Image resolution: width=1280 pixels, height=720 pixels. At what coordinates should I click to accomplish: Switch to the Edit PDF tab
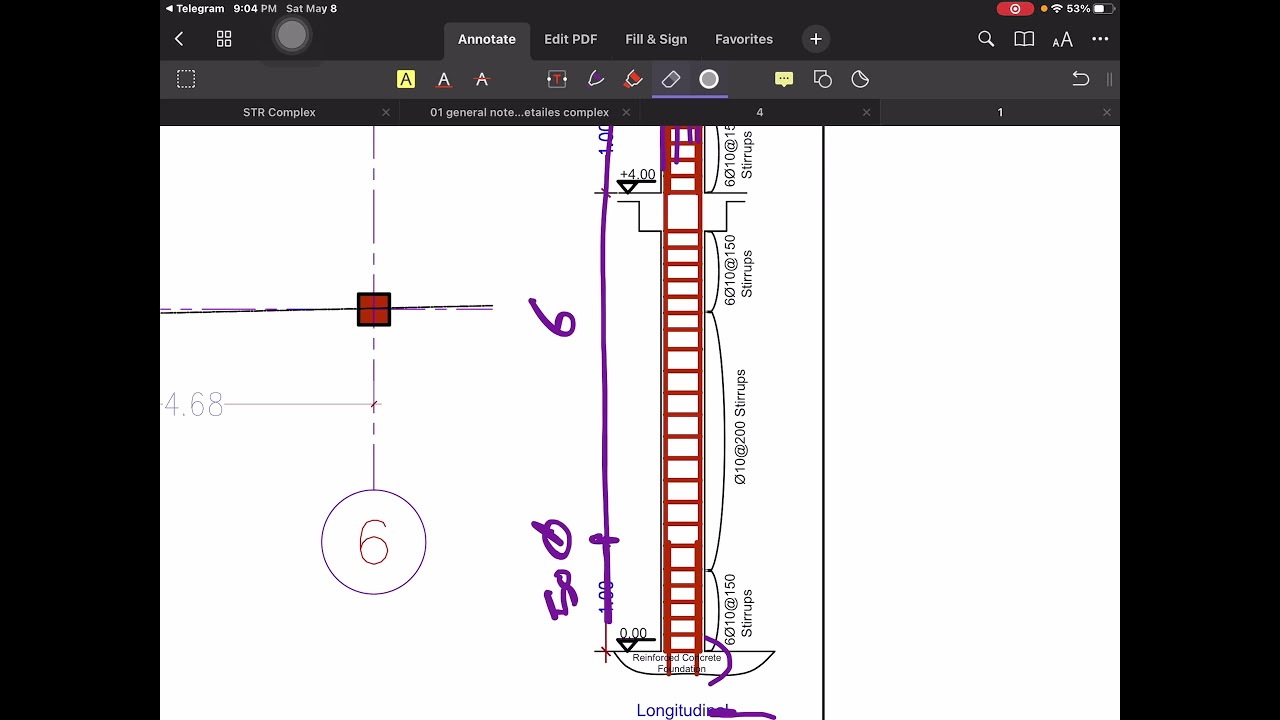571,39
